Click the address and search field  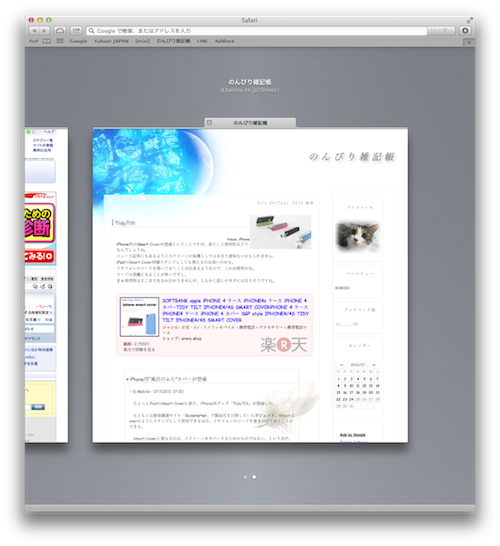coord(257,31)
